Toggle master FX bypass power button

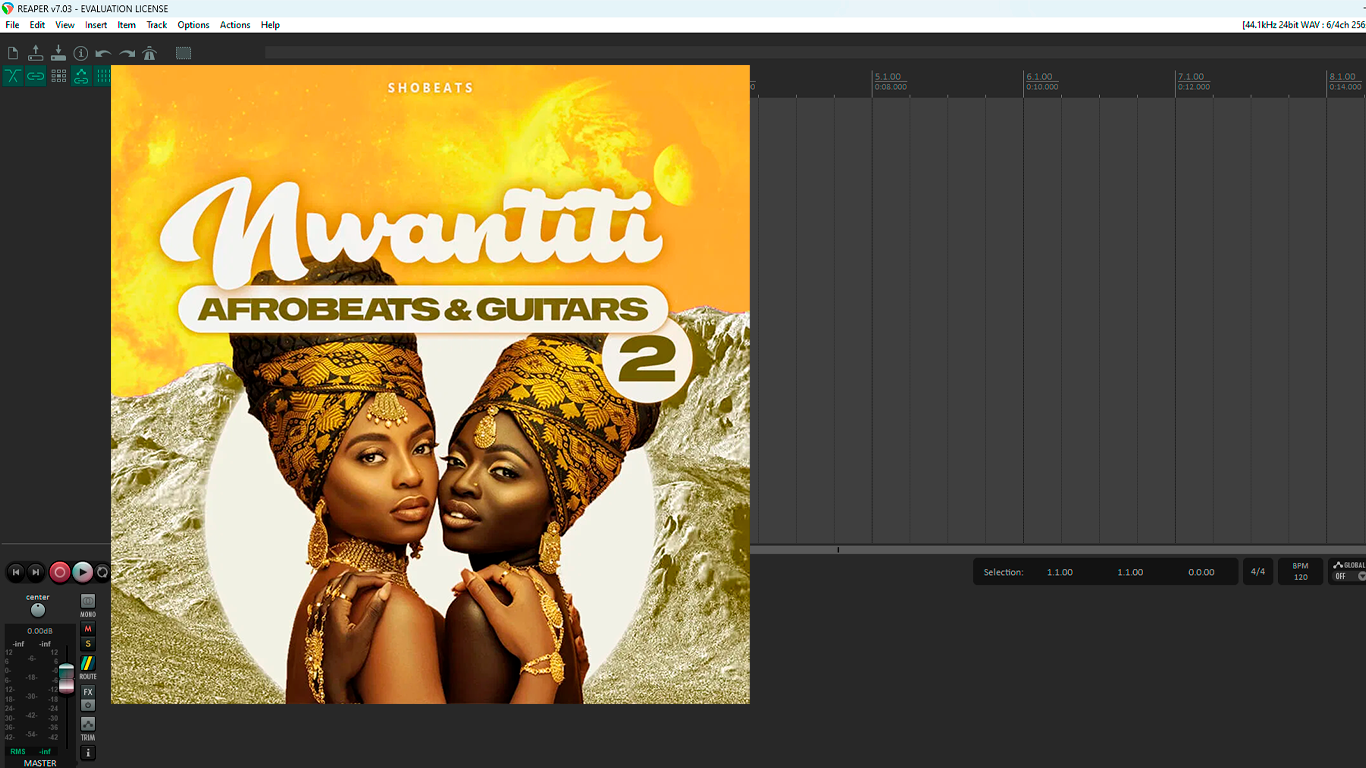(88, 705)
